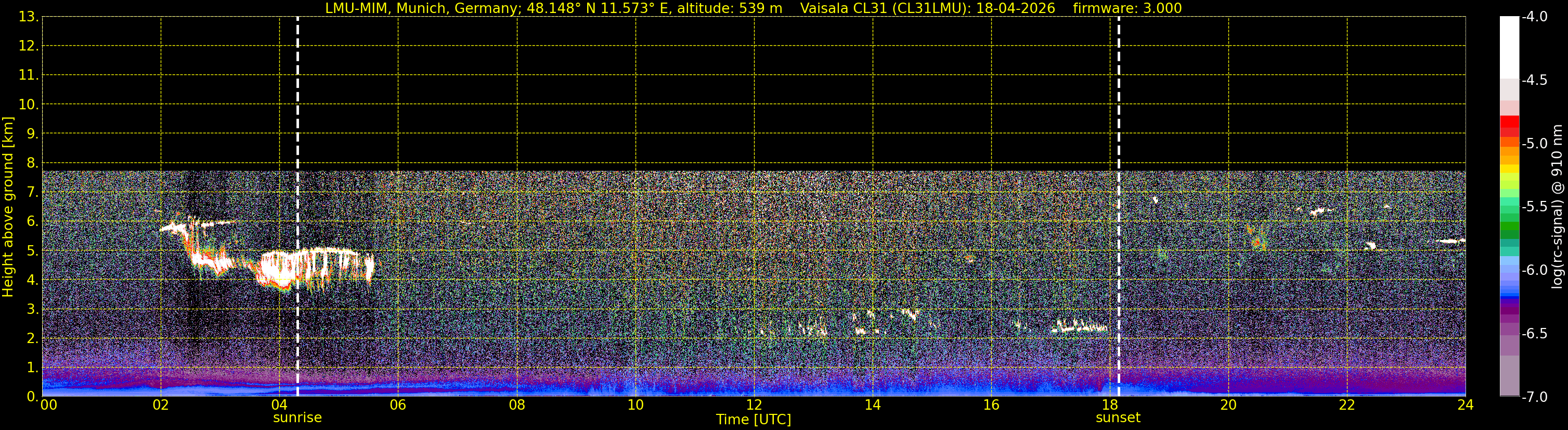Click the sunrise dashed line marker
The image size is (1568, 430).
[297, 207]
